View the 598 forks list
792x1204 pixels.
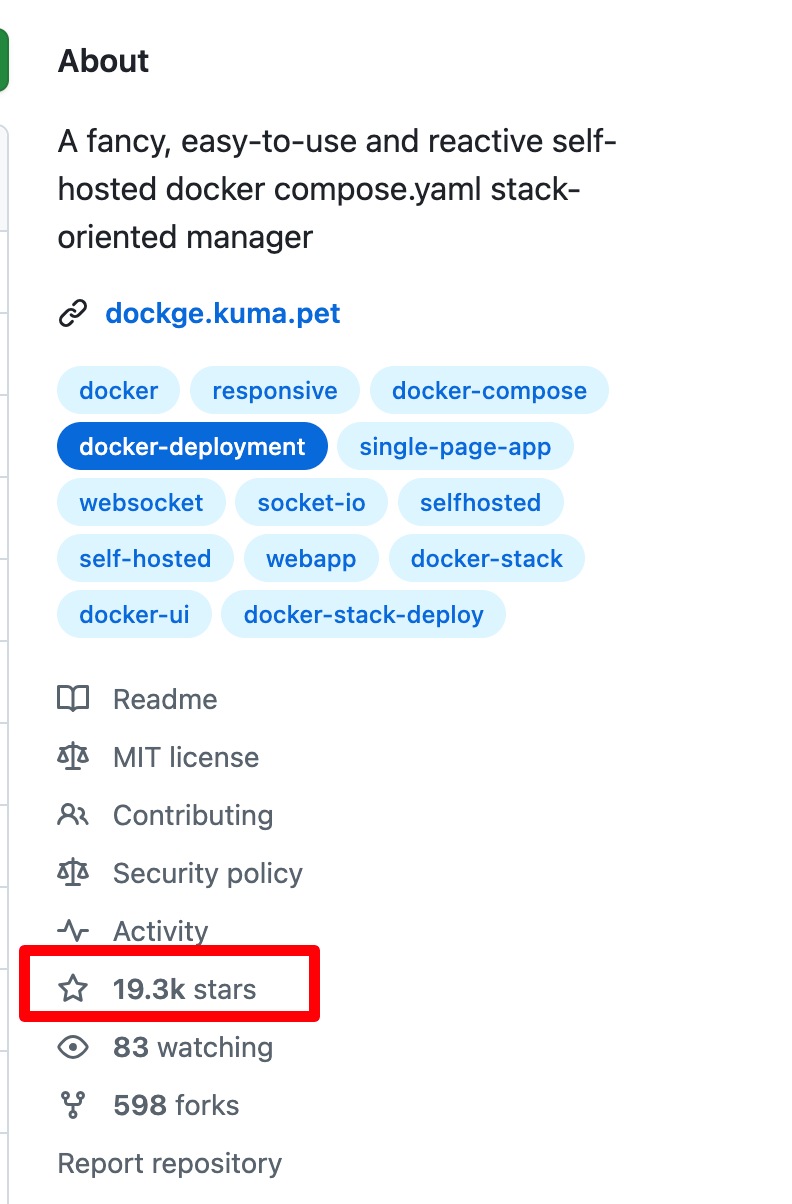(176, 1105)
